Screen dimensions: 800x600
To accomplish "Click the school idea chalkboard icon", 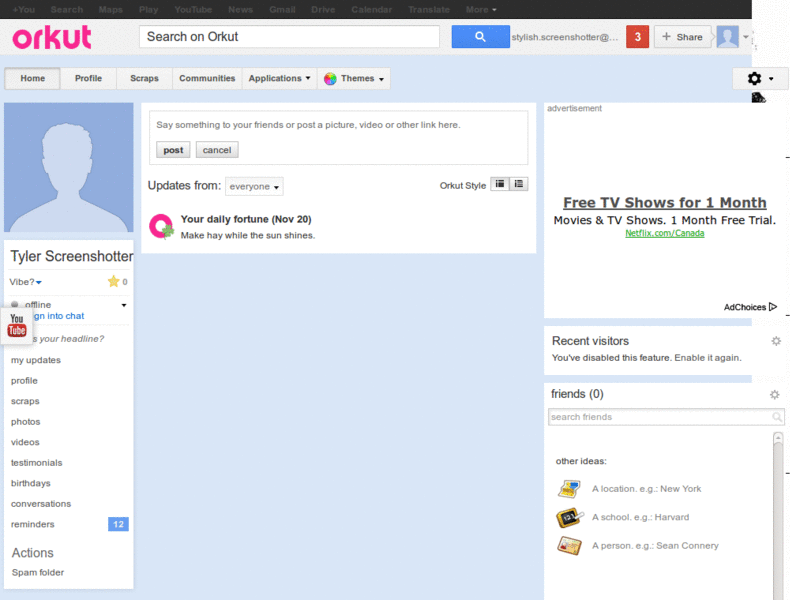I will pos(569,517).
